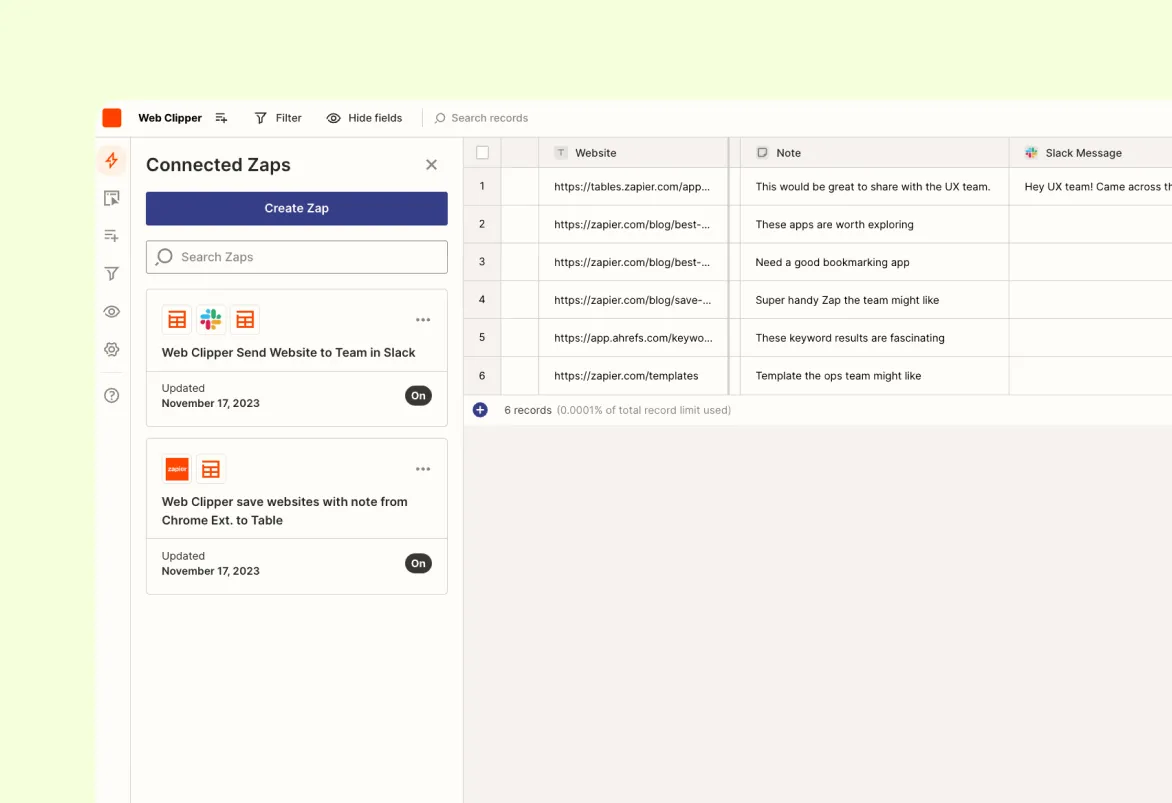
Task: Open help using the question mark icon
Action: pos(112,395)
